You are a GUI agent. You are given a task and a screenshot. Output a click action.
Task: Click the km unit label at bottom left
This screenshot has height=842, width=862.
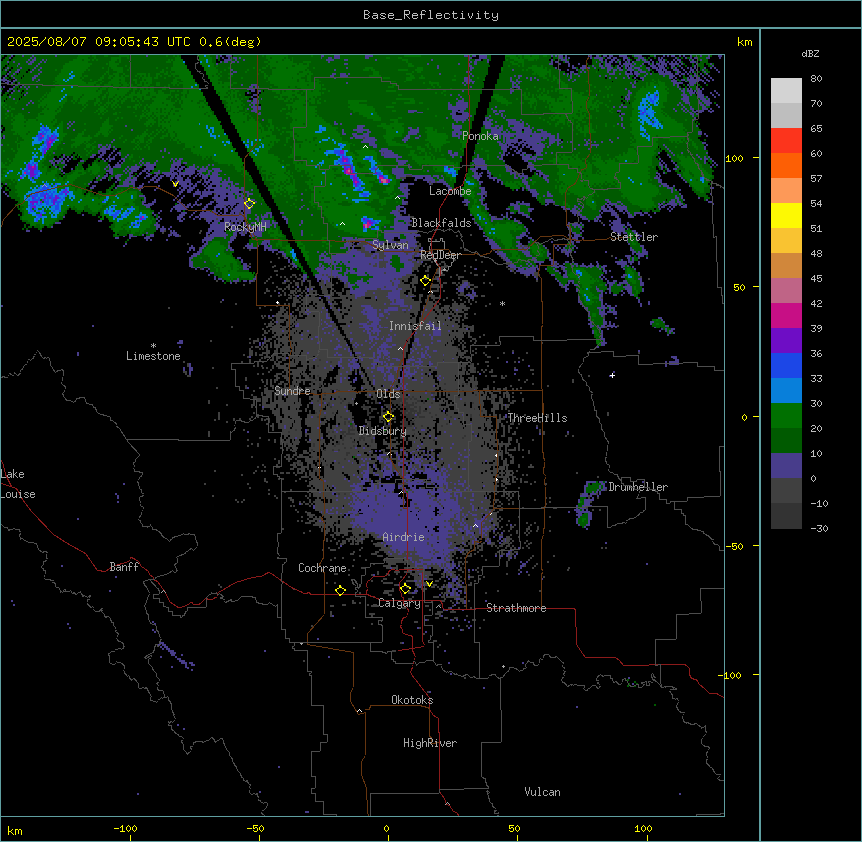pos(15,830)
